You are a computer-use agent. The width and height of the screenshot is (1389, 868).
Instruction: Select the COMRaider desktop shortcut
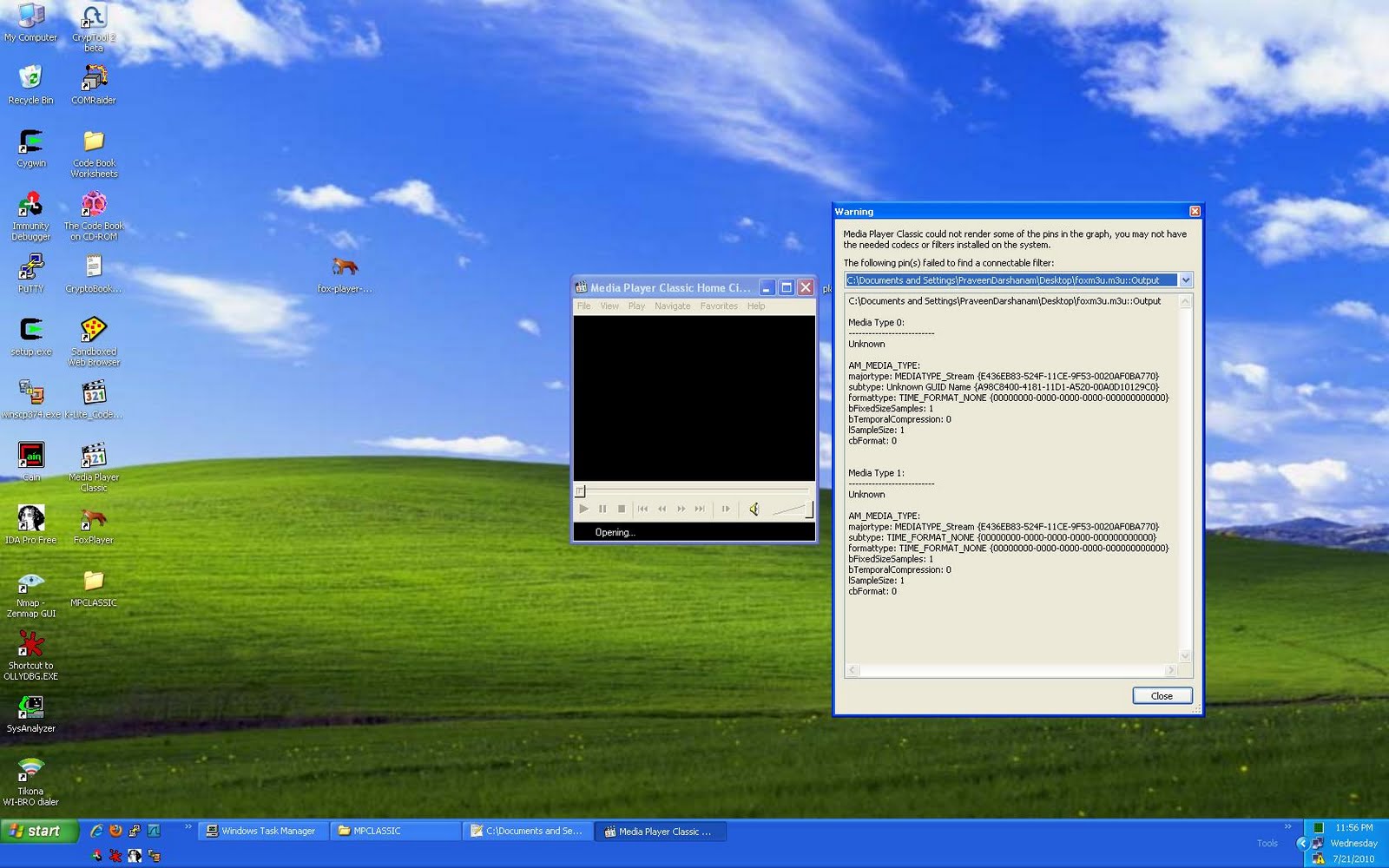point(94,85)
